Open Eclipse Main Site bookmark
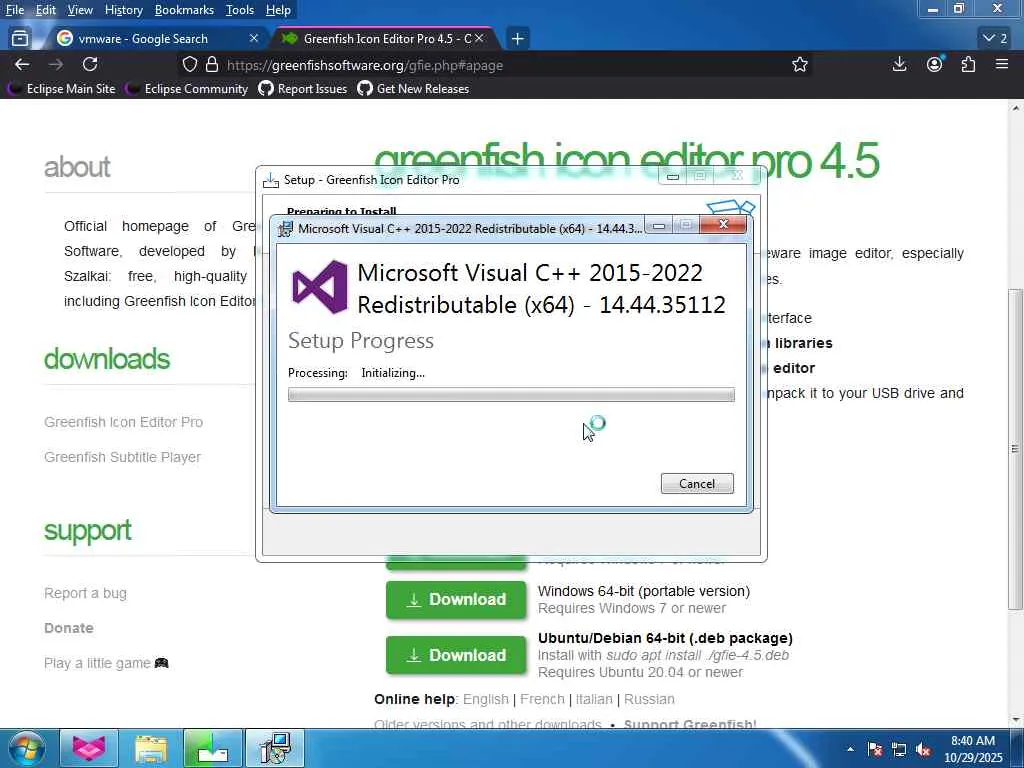 62,89
